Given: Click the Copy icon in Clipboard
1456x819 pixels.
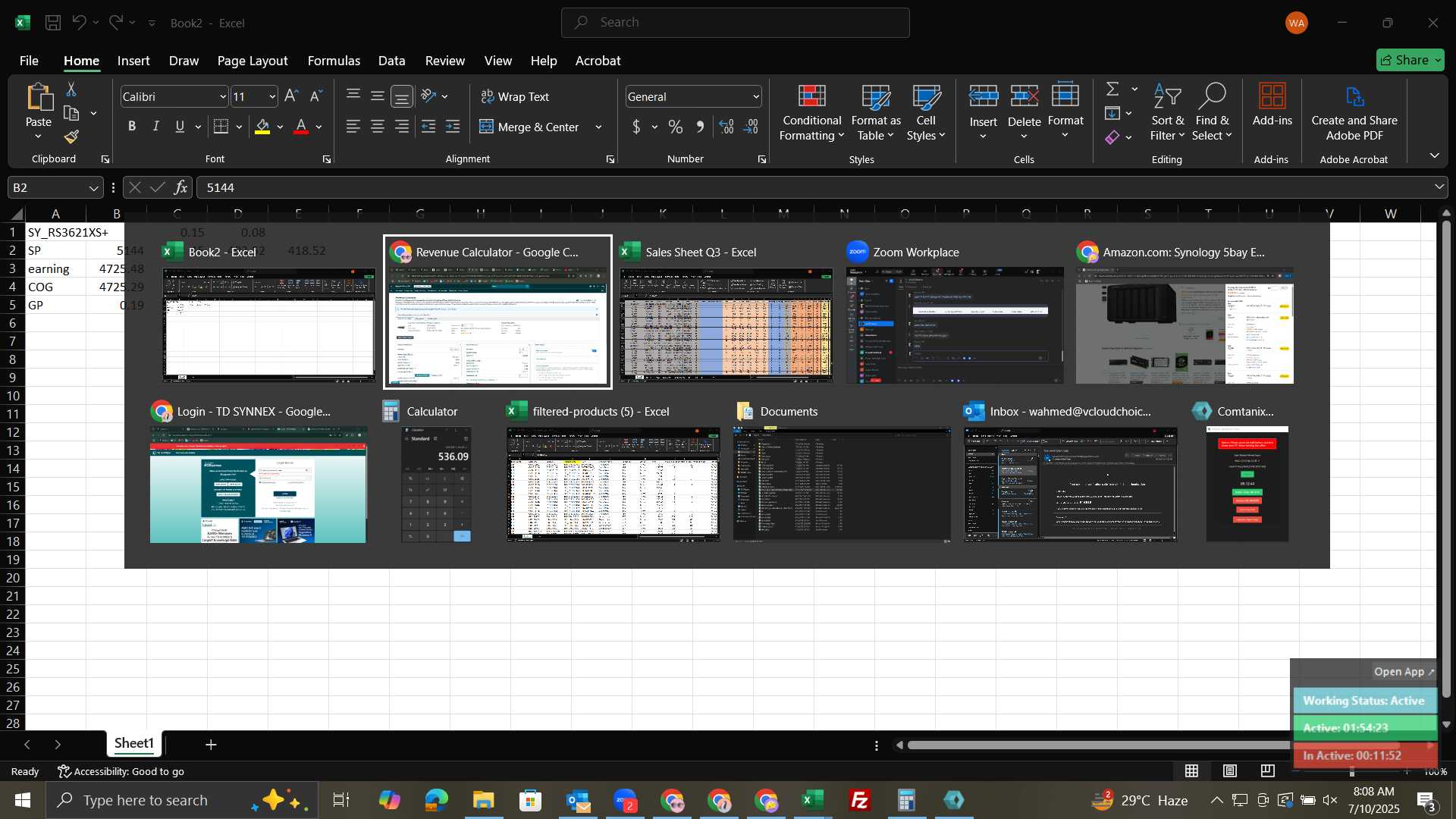Looking at the screenshot, I should [72, 114].
